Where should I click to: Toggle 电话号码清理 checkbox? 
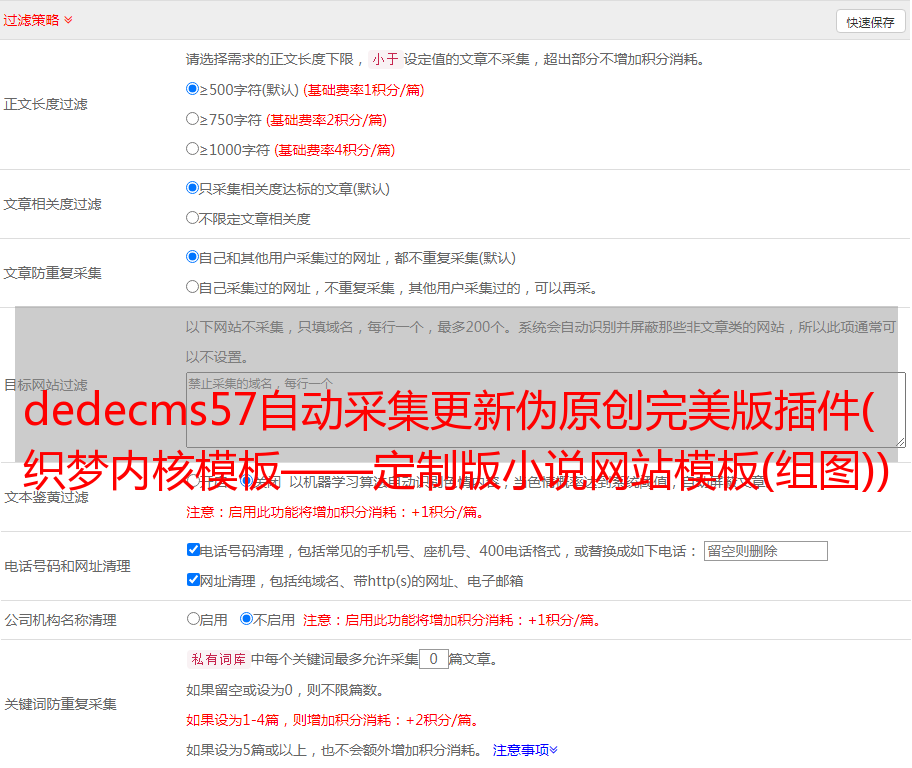click(193, 550)
